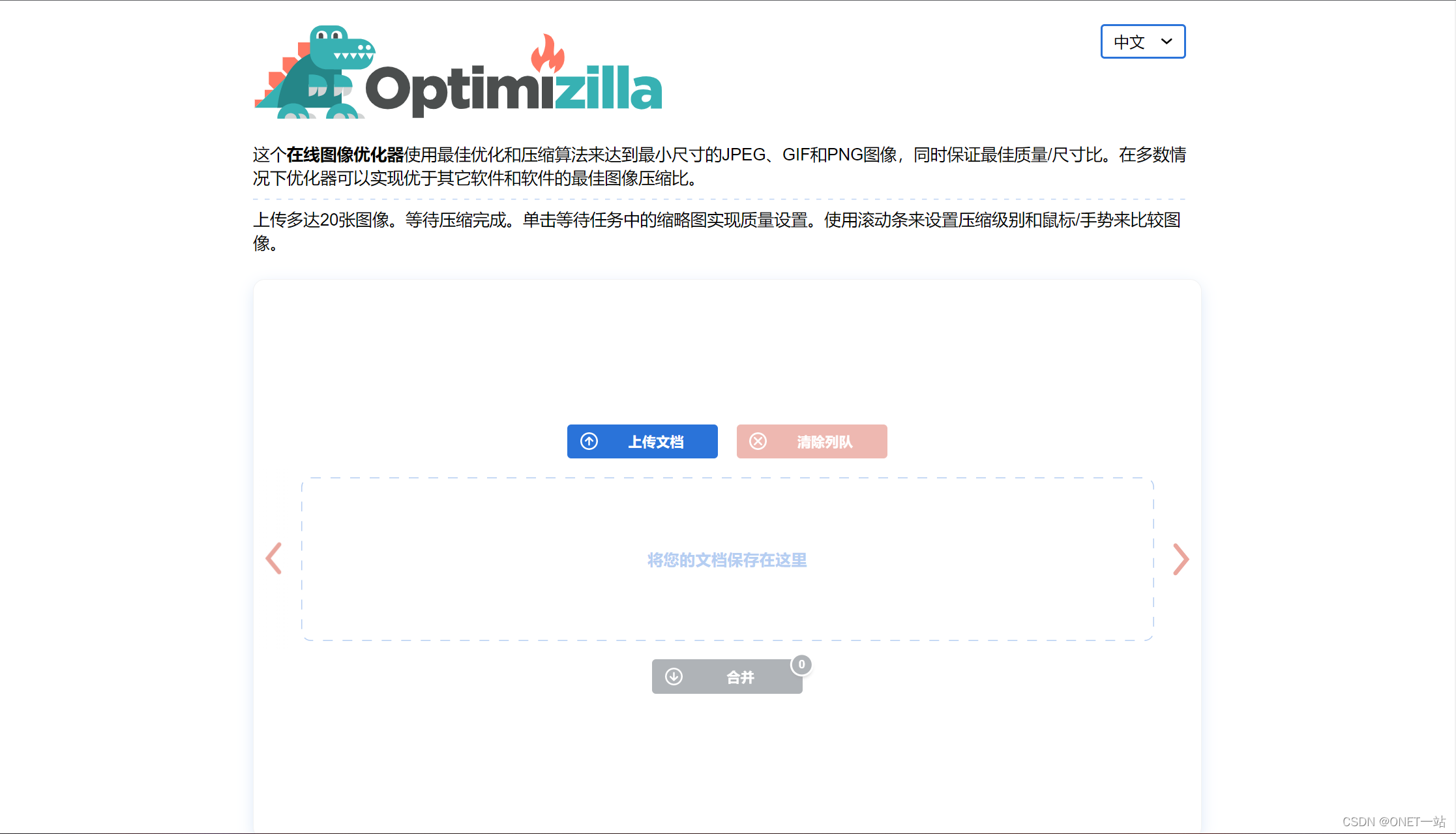This screenshot has height=834, width=1456.
Task: Expand the language selector chevron arrow
Action: pos(1167,41)
